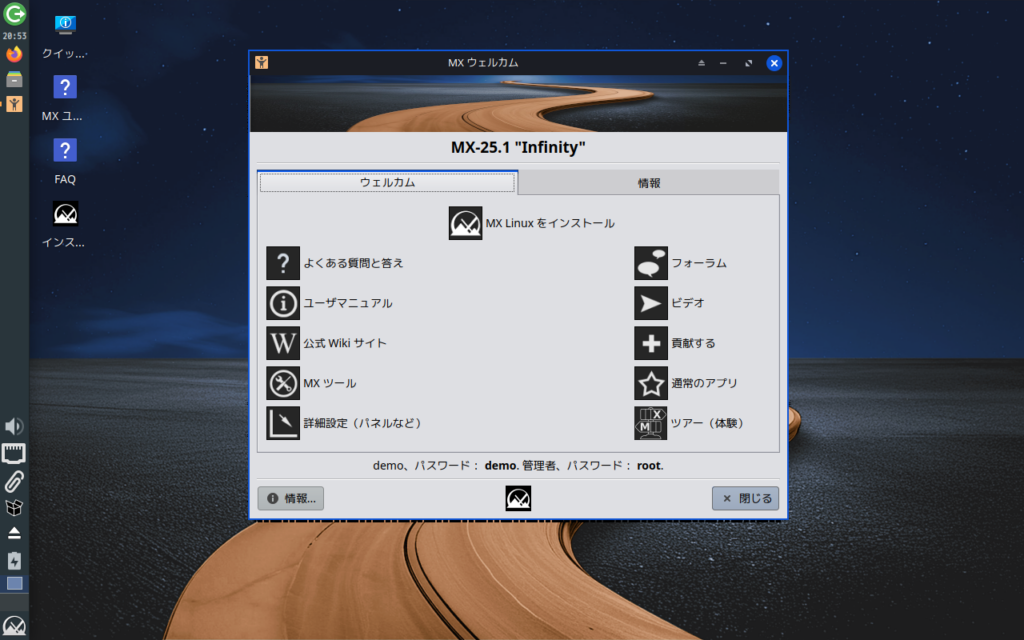Select the ウェルカム tab
The height and width of the screenshot is (640, 1024).
tap(388, 183)
